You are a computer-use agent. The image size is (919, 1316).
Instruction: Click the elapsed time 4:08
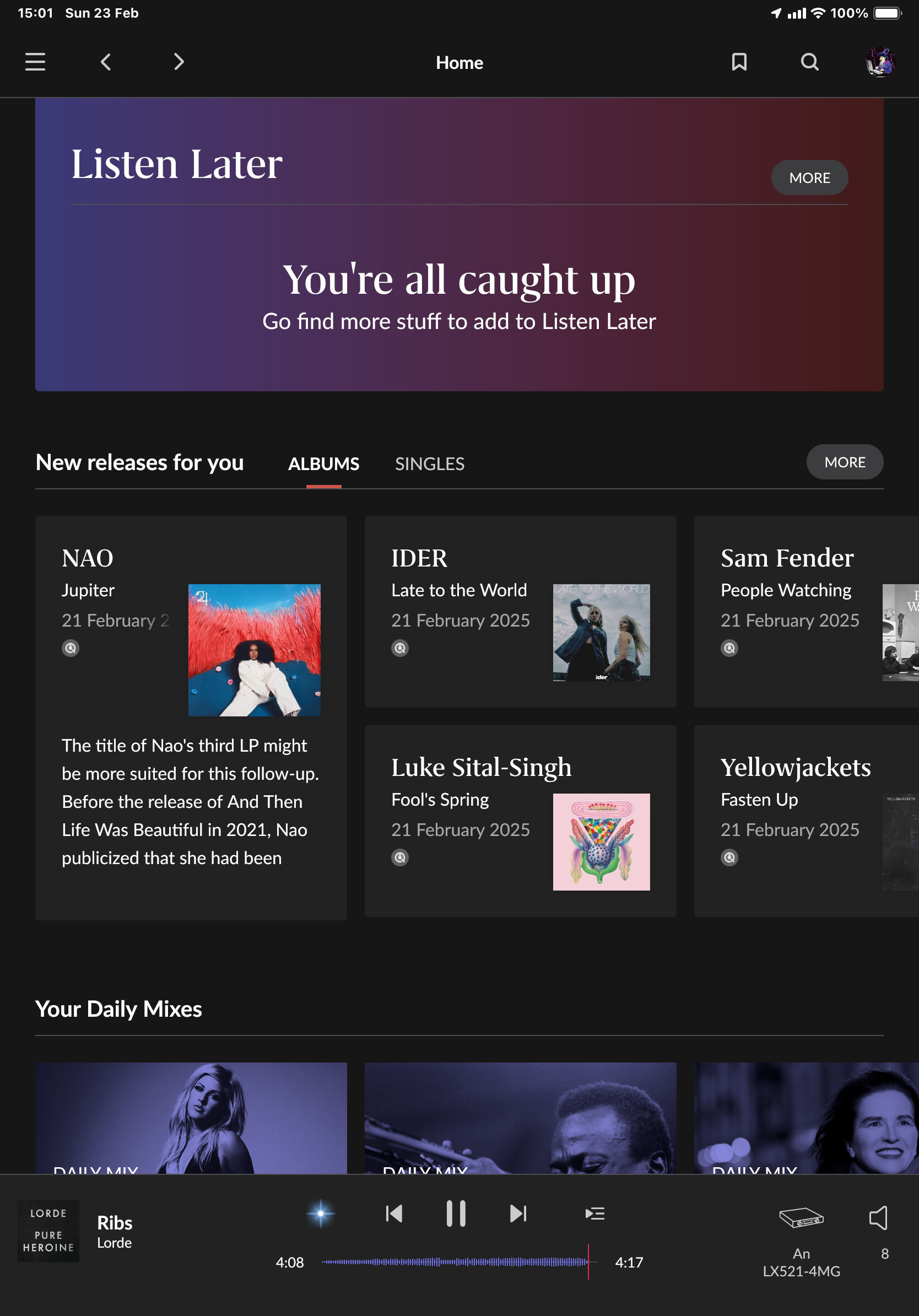tap(290, 1262)
